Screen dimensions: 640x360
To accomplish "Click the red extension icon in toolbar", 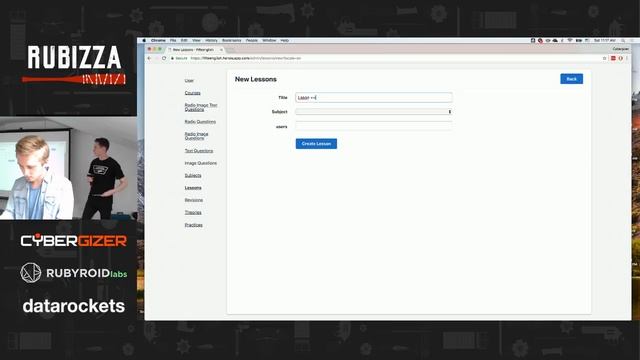I will click(x=613, y=58).
